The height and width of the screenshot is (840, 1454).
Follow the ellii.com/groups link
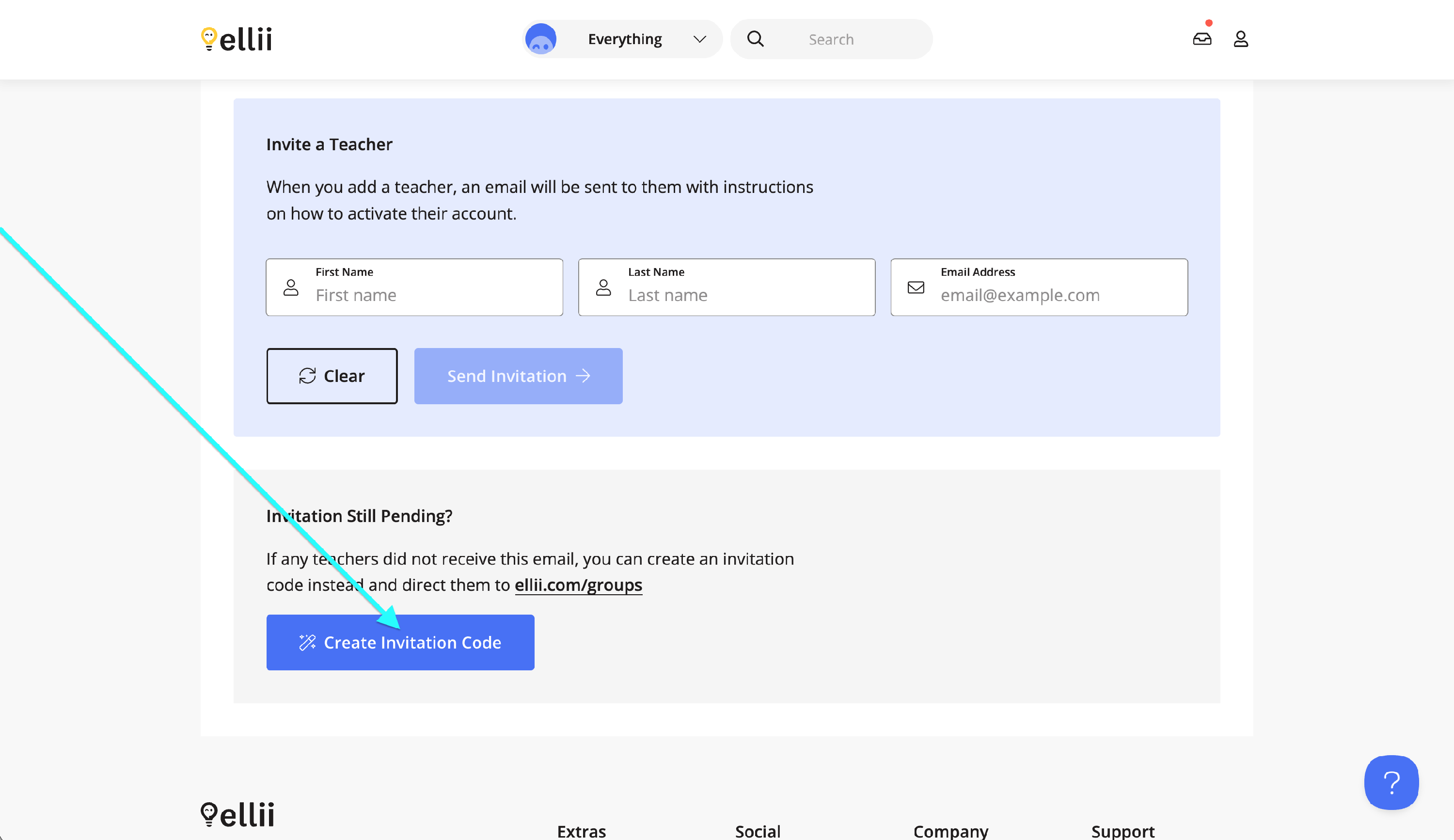click(578, 585)
